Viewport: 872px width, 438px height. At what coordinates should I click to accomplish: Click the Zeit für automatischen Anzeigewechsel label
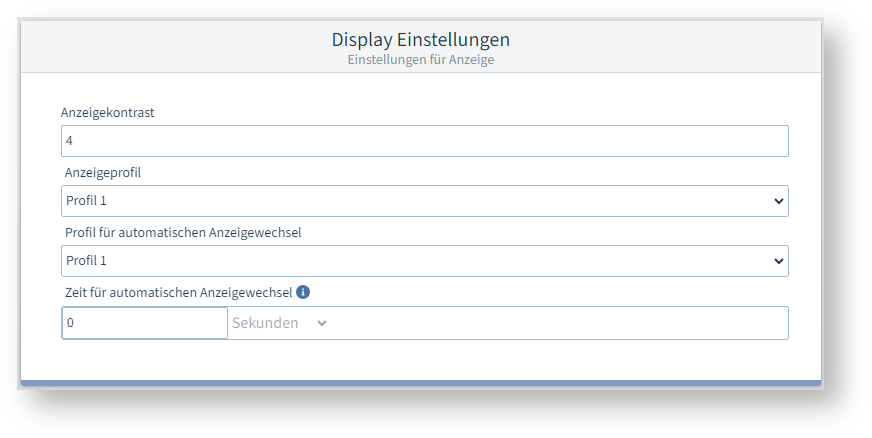(178, 293)
